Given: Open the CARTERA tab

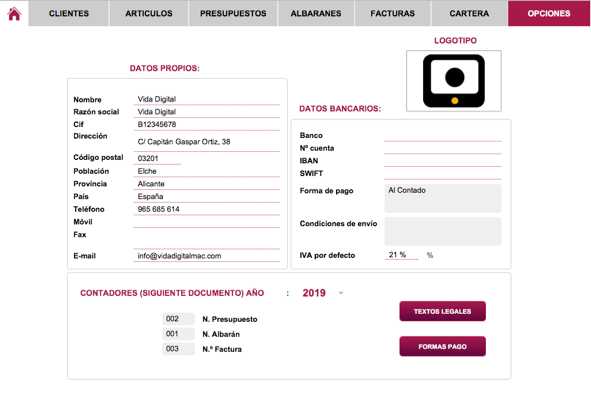Looking at the screenshot, I should [x=469, y=14].
